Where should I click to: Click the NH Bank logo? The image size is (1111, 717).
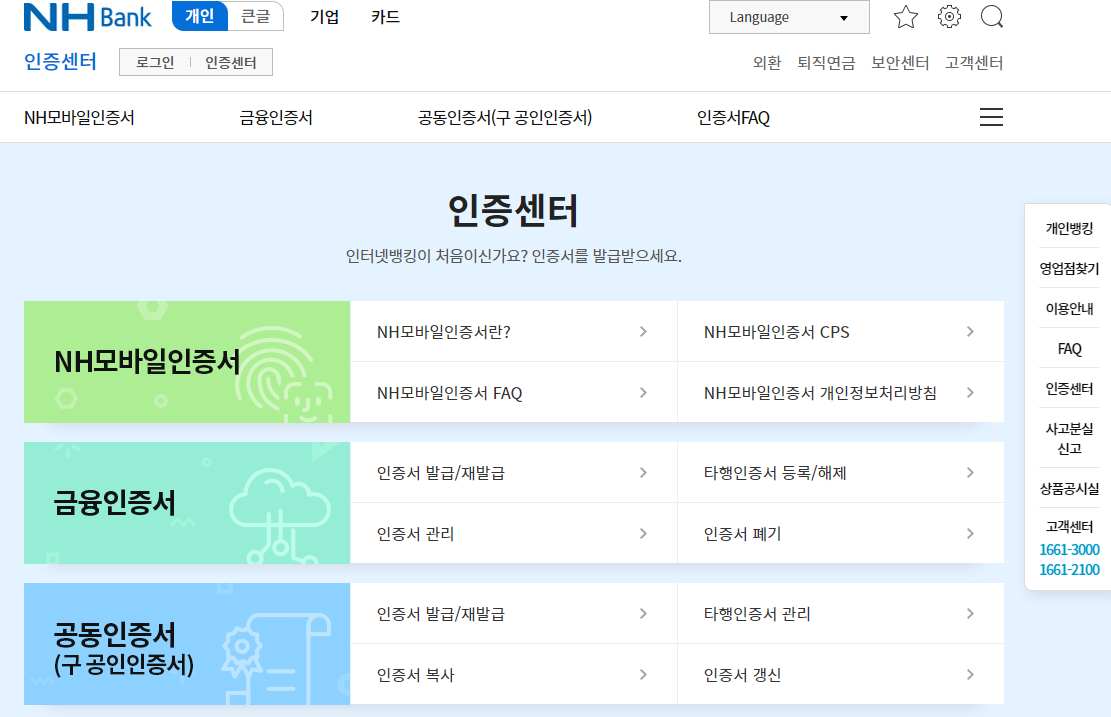87,17
